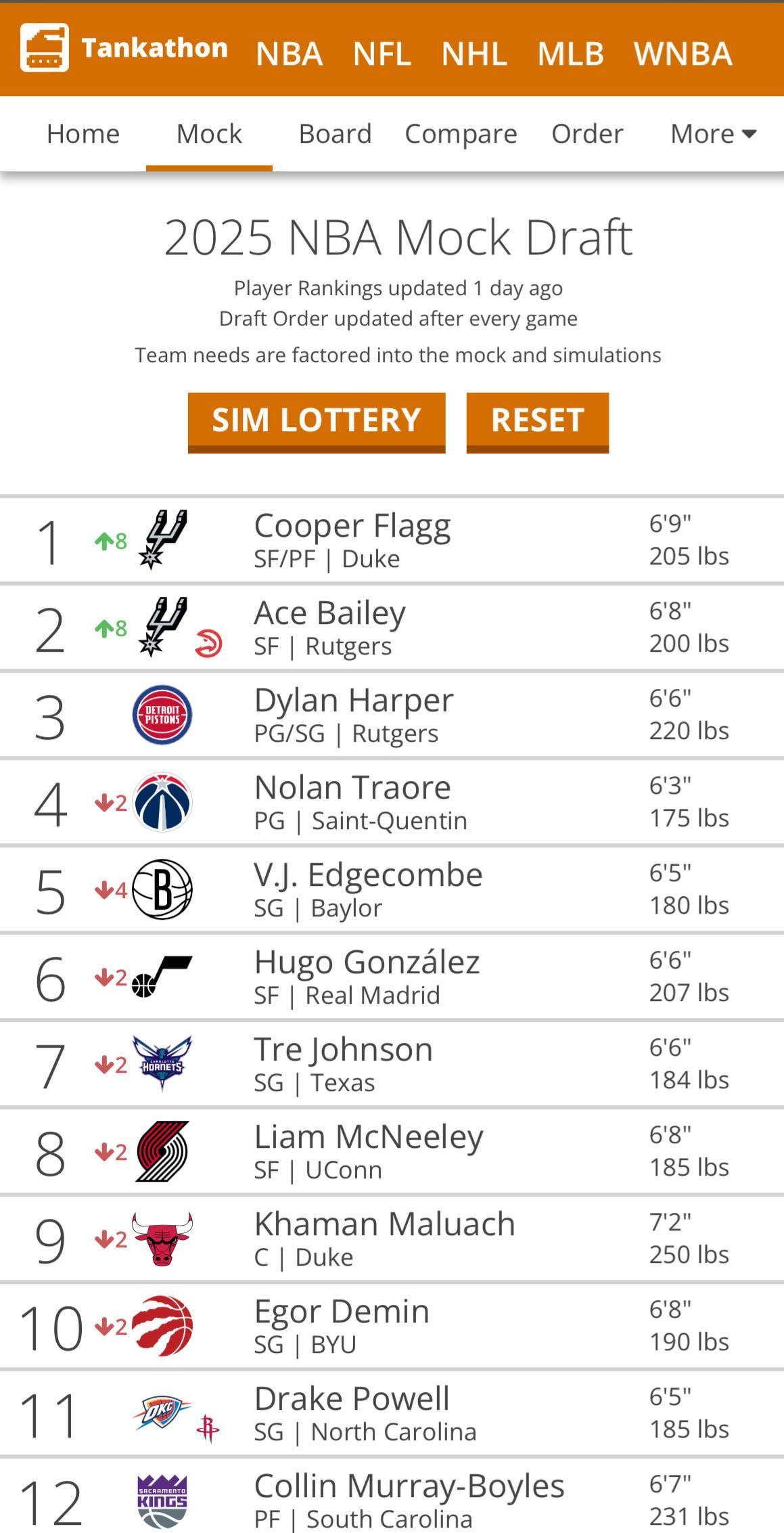Click the Detroit Pistons logo
The height and width of the screenshot is (1533, 784).
coord(162,715)
